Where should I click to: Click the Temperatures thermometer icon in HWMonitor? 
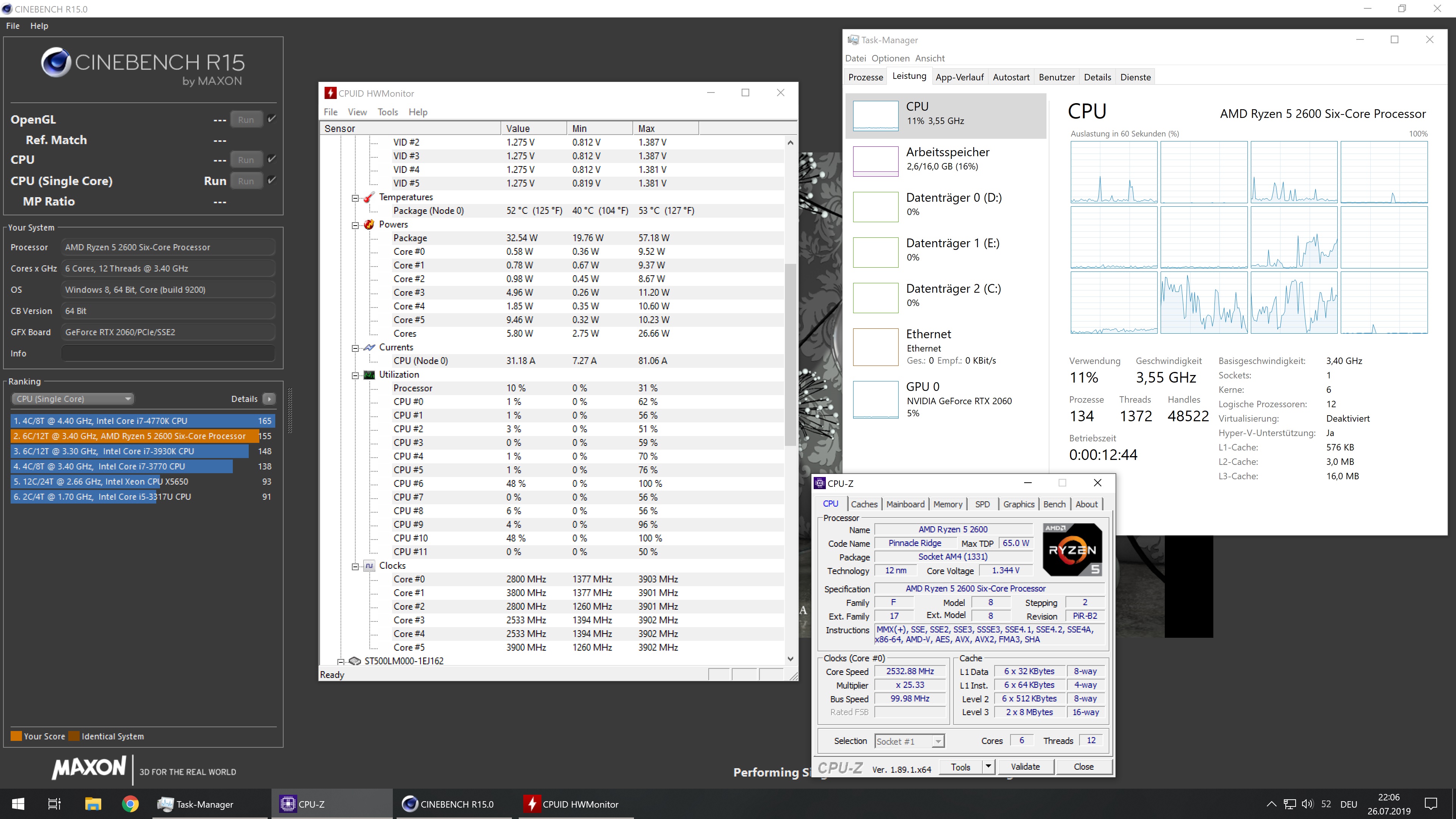(369, 197)
